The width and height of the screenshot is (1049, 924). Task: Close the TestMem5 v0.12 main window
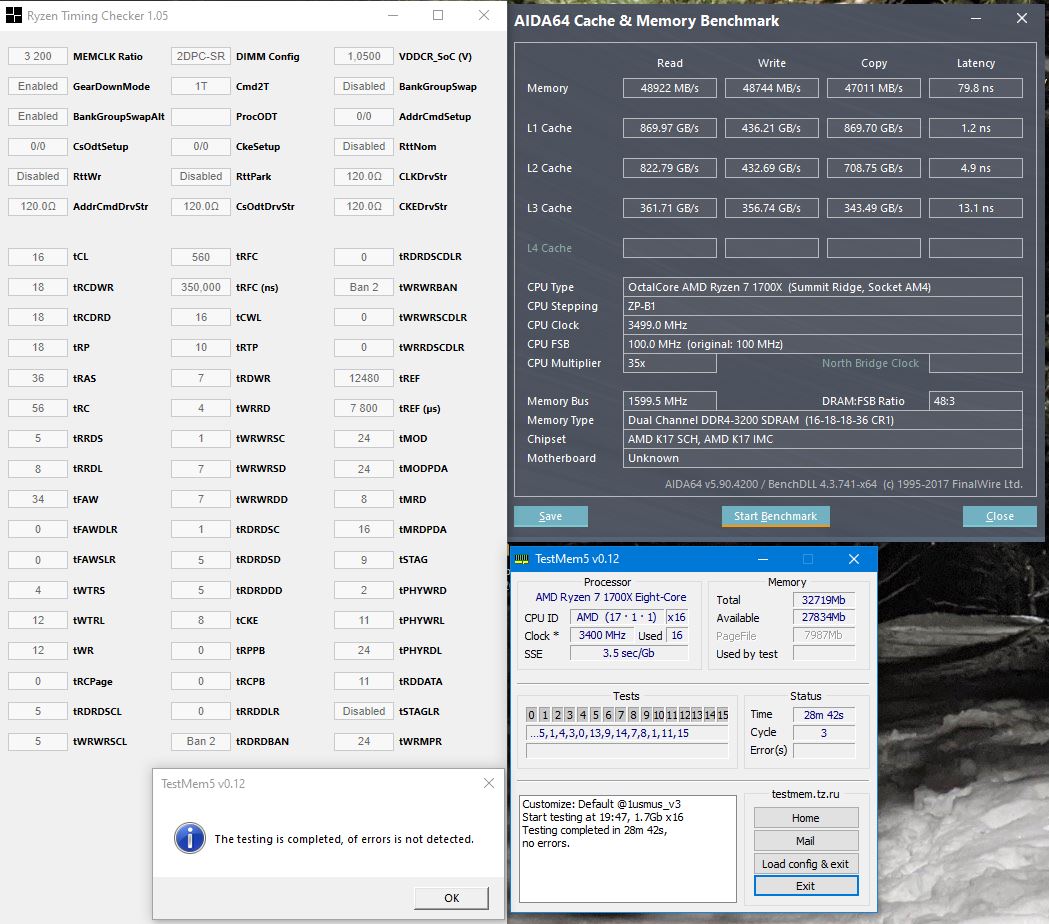pos(854,559)
